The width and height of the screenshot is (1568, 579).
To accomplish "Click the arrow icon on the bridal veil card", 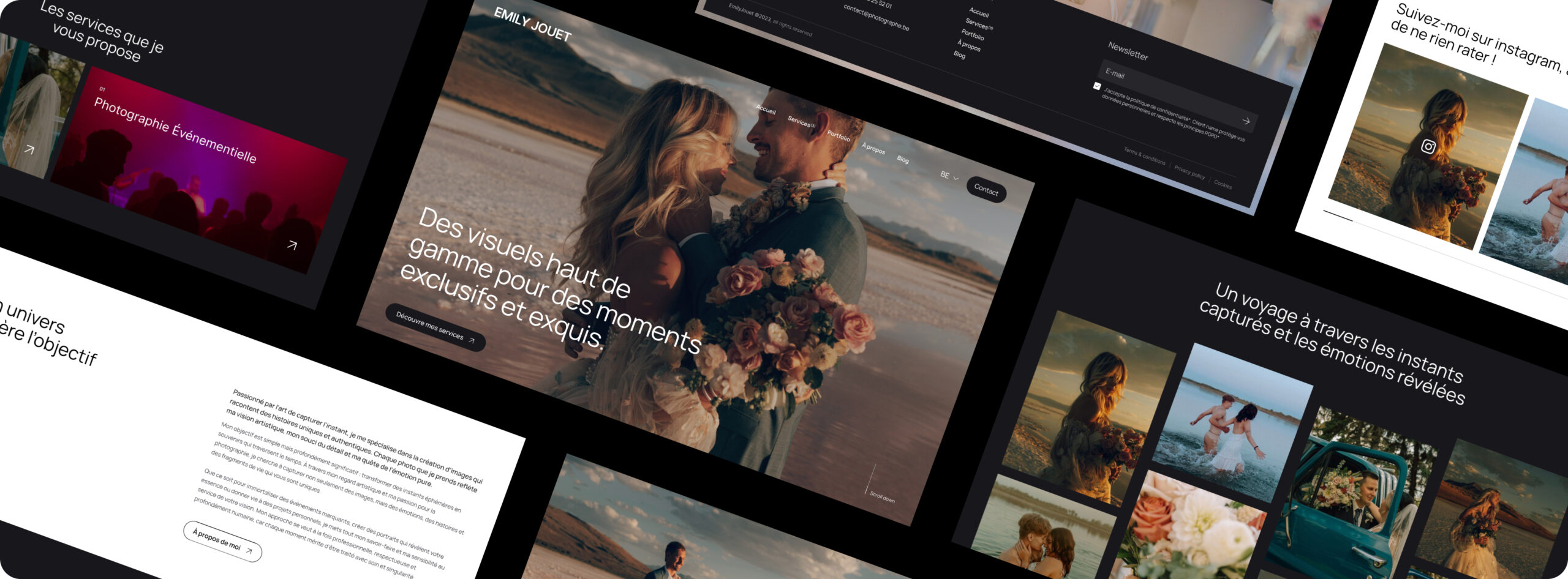I will pyautogui.click(x=29, y=149).
